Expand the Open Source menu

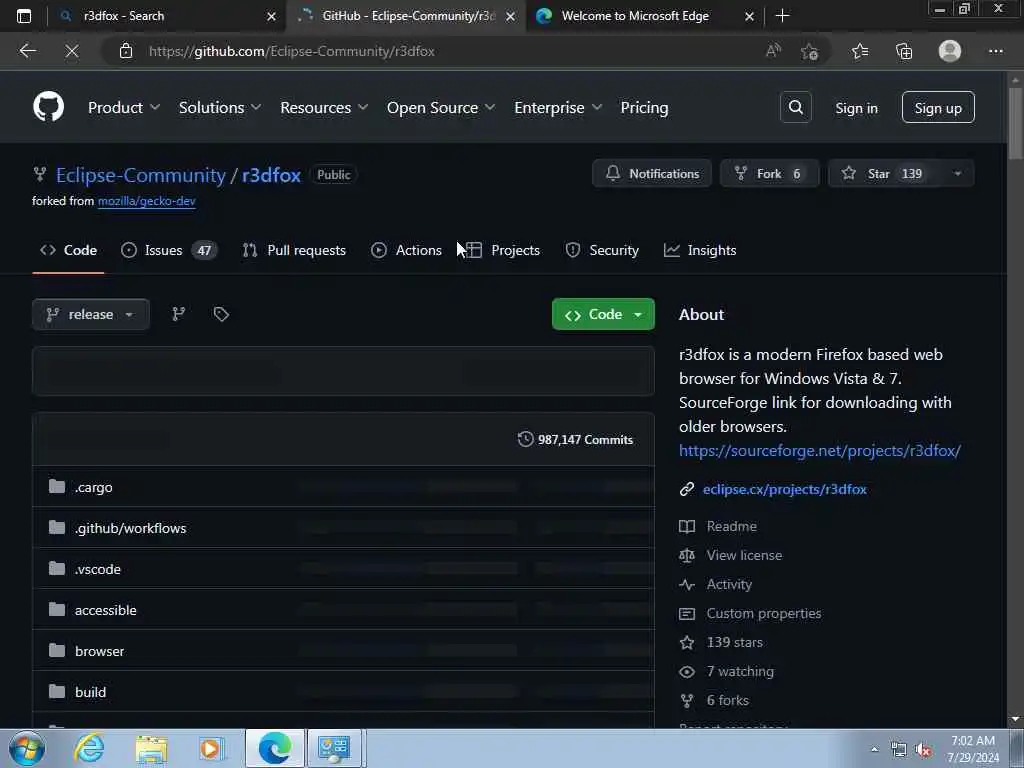(441, 107)
